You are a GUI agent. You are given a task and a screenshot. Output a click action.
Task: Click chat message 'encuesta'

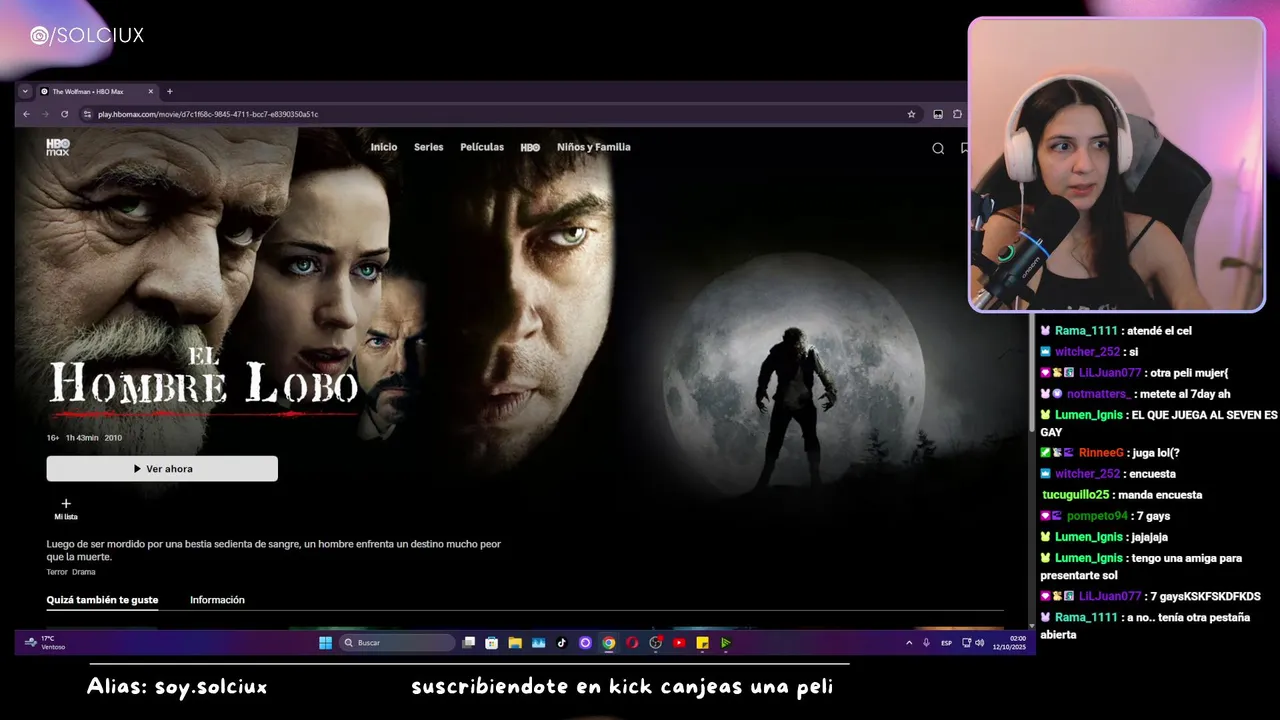click(x=1151, y=474)
